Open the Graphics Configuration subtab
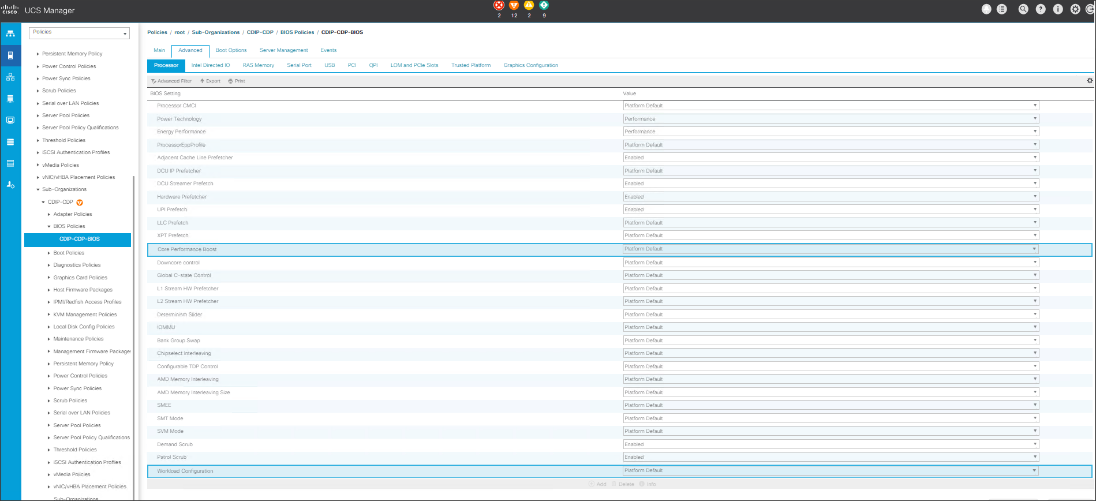 (531, 65)
